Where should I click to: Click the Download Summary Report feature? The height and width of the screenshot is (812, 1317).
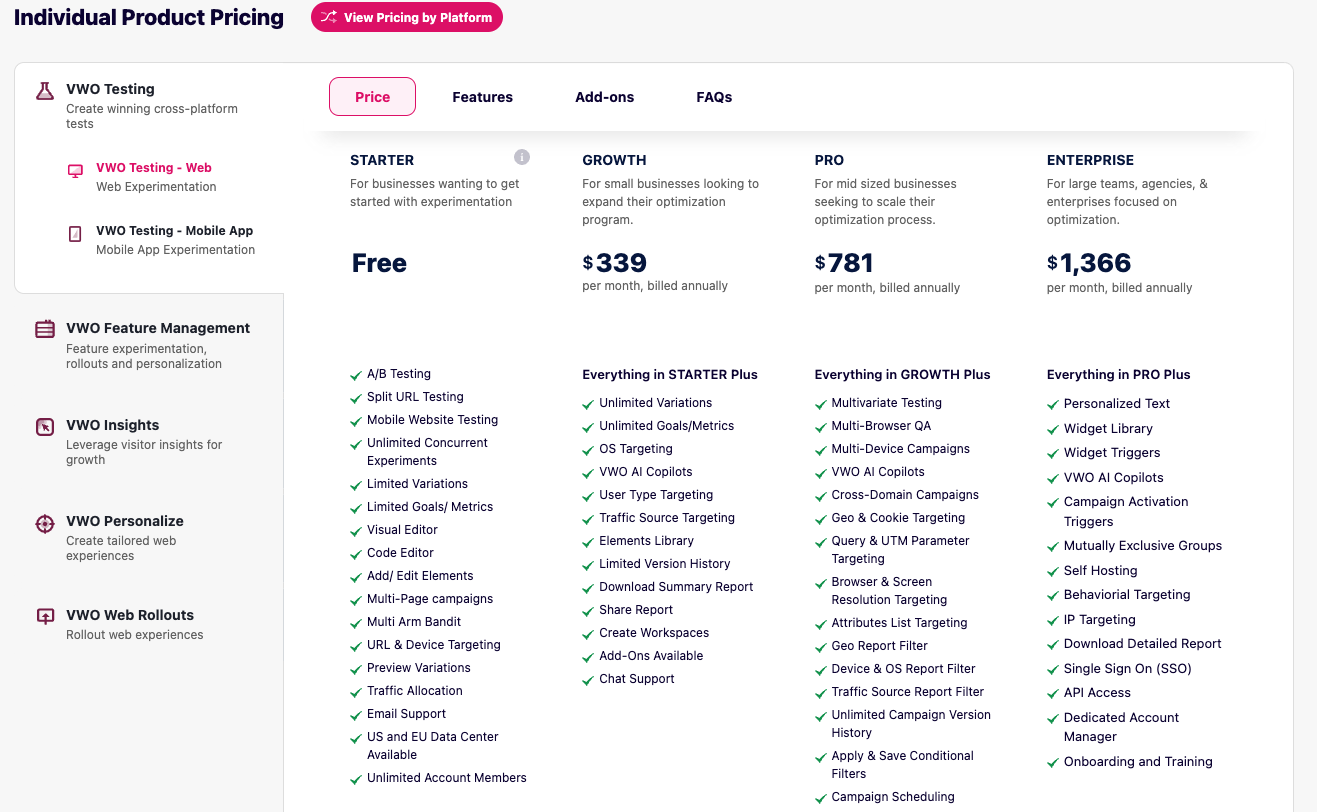[676, 587]
